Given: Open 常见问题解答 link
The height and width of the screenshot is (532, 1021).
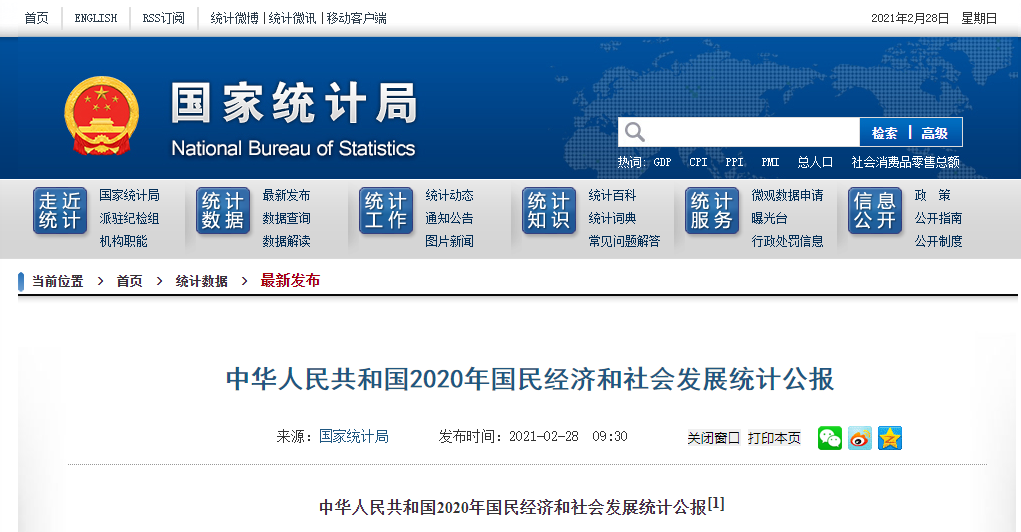Looking at the screenshot, I should (624, 241).
